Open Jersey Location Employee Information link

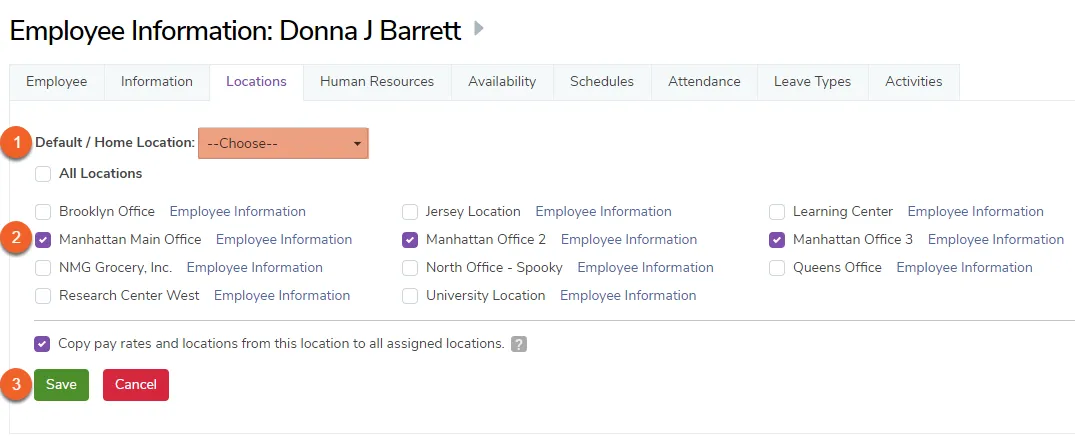(x=603, y=212)
